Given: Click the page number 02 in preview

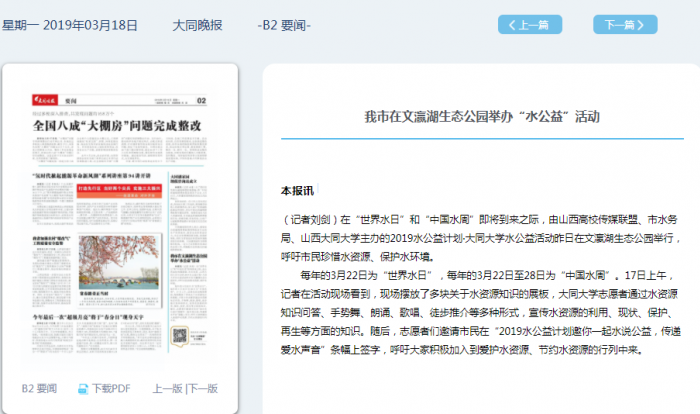Looking at the screenshot, I should 201,101.
